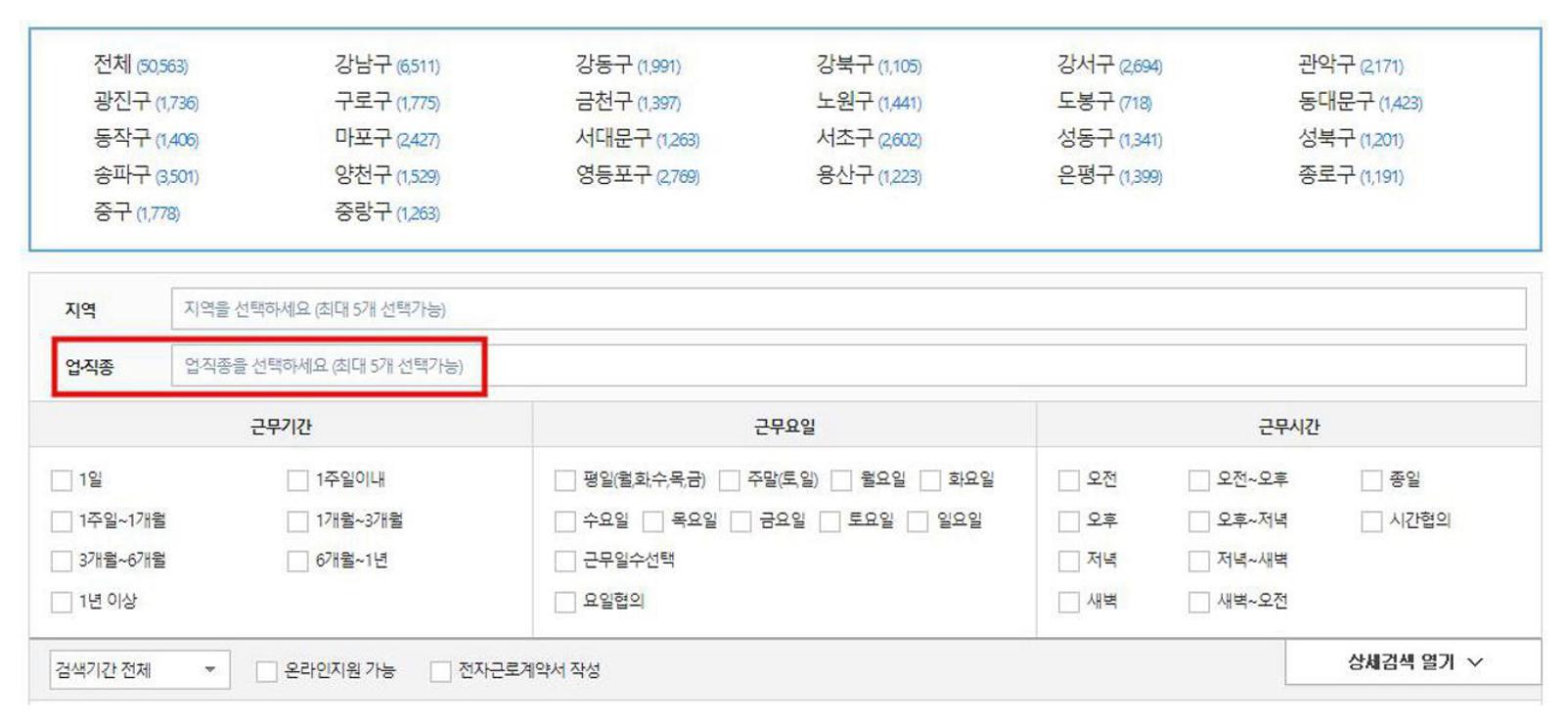Select the 오후 work time checkbox
This screenshot has width=1568, height=725.
pos(1069,521)
